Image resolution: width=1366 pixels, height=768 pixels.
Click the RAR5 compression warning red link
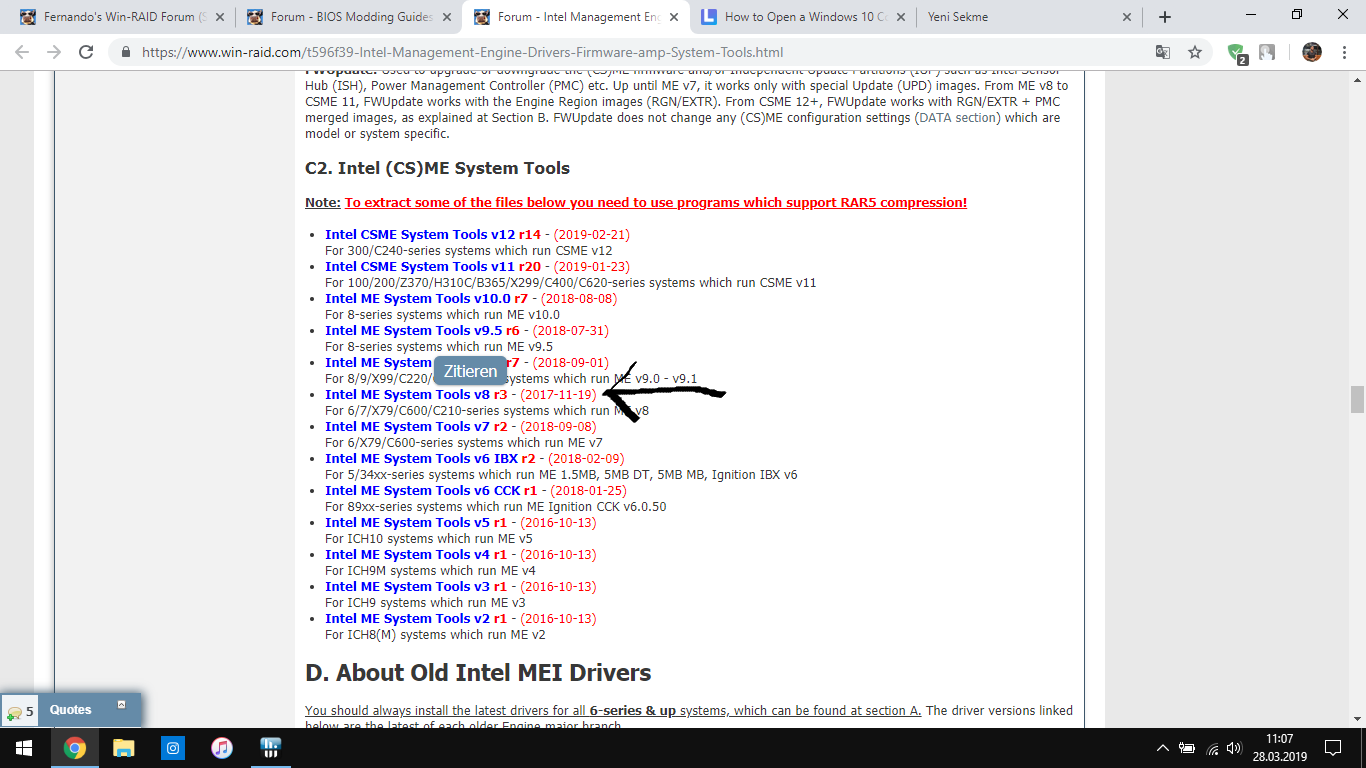[656, 203]
